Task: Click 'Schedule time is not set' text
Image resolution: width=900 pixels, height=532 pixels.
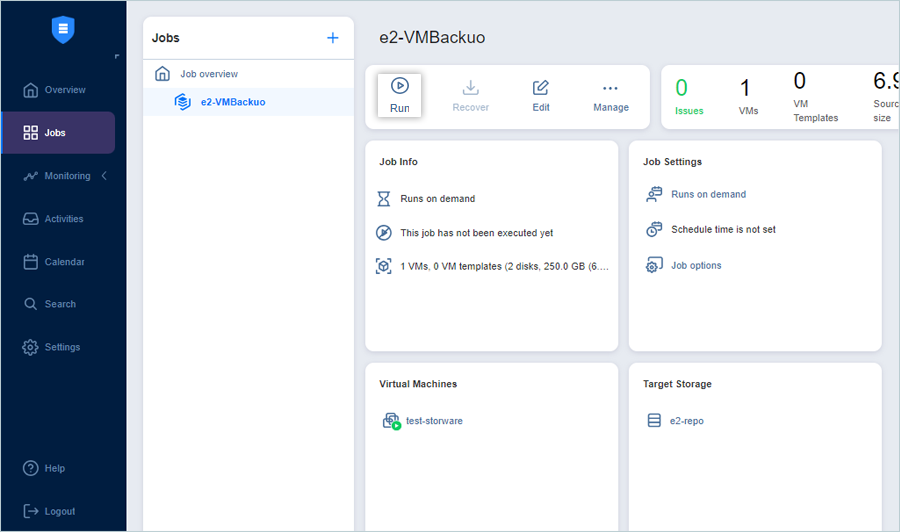Action: tap(723, 230)
